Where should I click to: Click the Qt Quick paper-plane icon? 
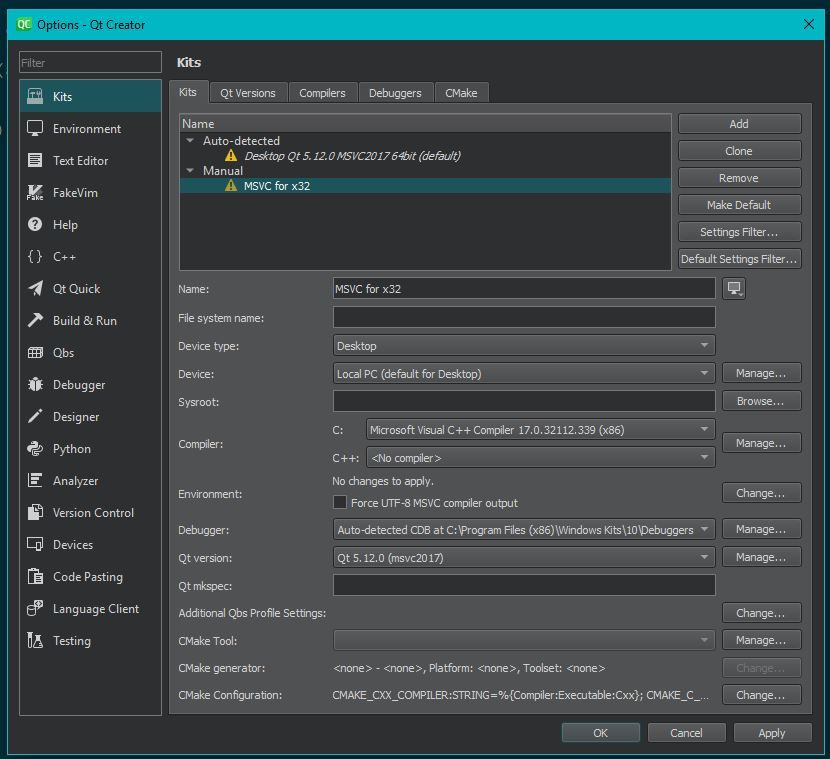pyautogui.click(x=35, y=289)
